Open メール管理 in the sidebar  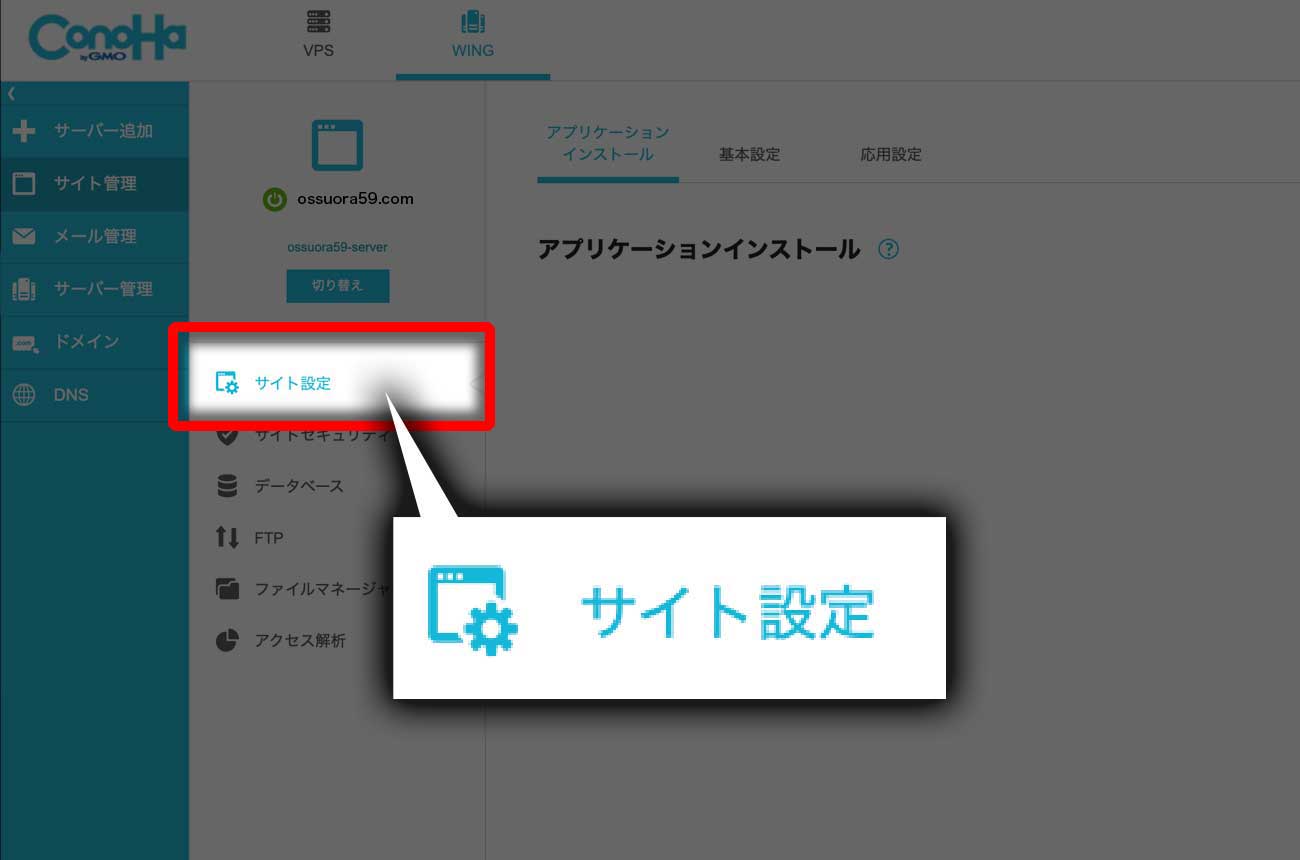tap(94, 237)
